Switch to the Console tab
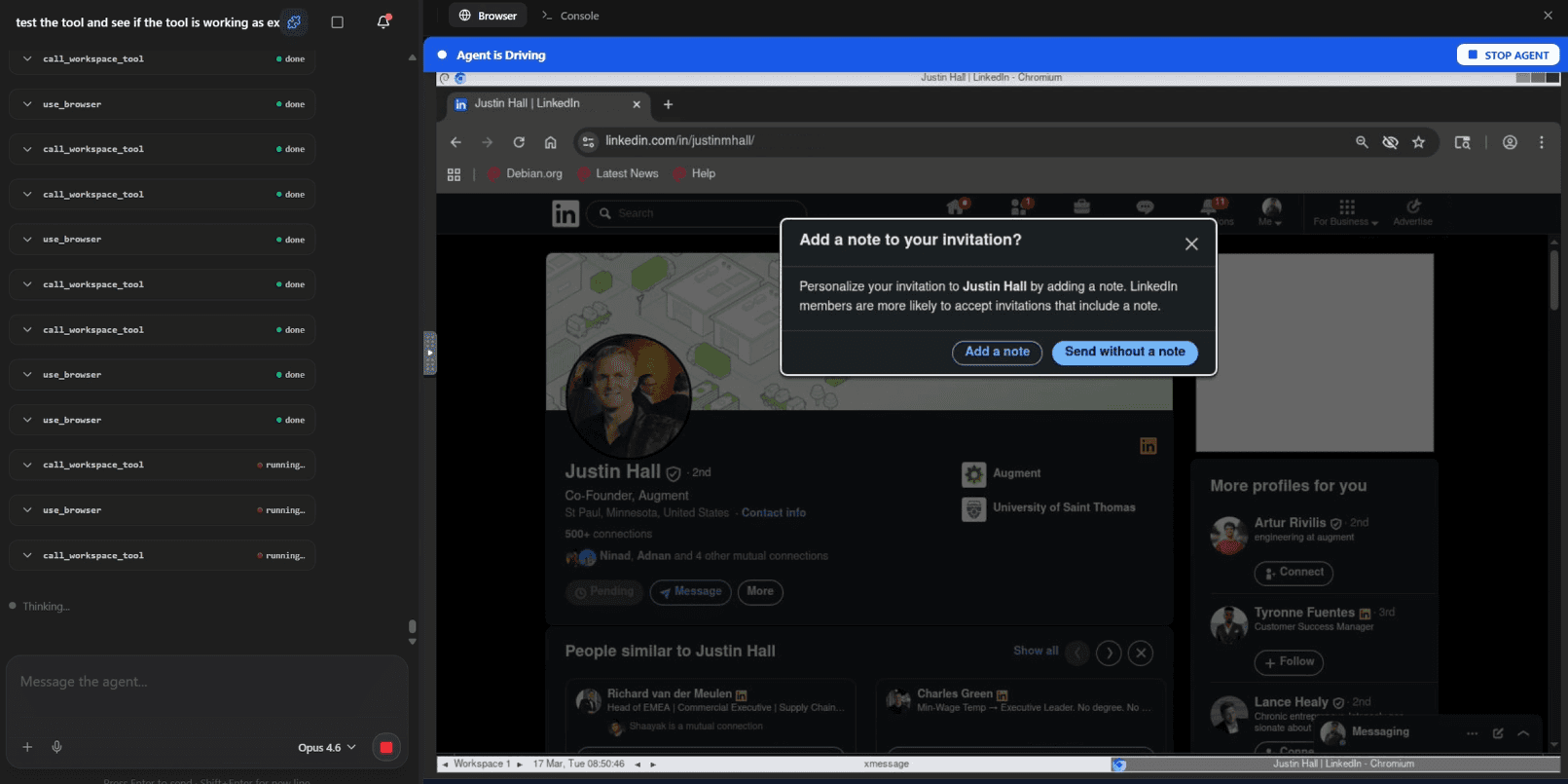Viewport: 1568px width, 784px height. [570, 16]
